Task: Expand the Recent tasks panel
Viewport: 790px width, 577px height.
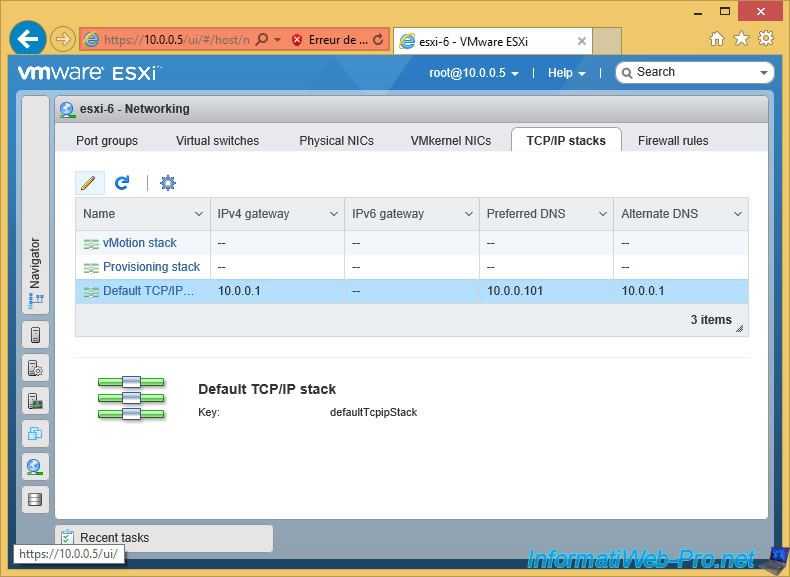Action: coord(164,538)
